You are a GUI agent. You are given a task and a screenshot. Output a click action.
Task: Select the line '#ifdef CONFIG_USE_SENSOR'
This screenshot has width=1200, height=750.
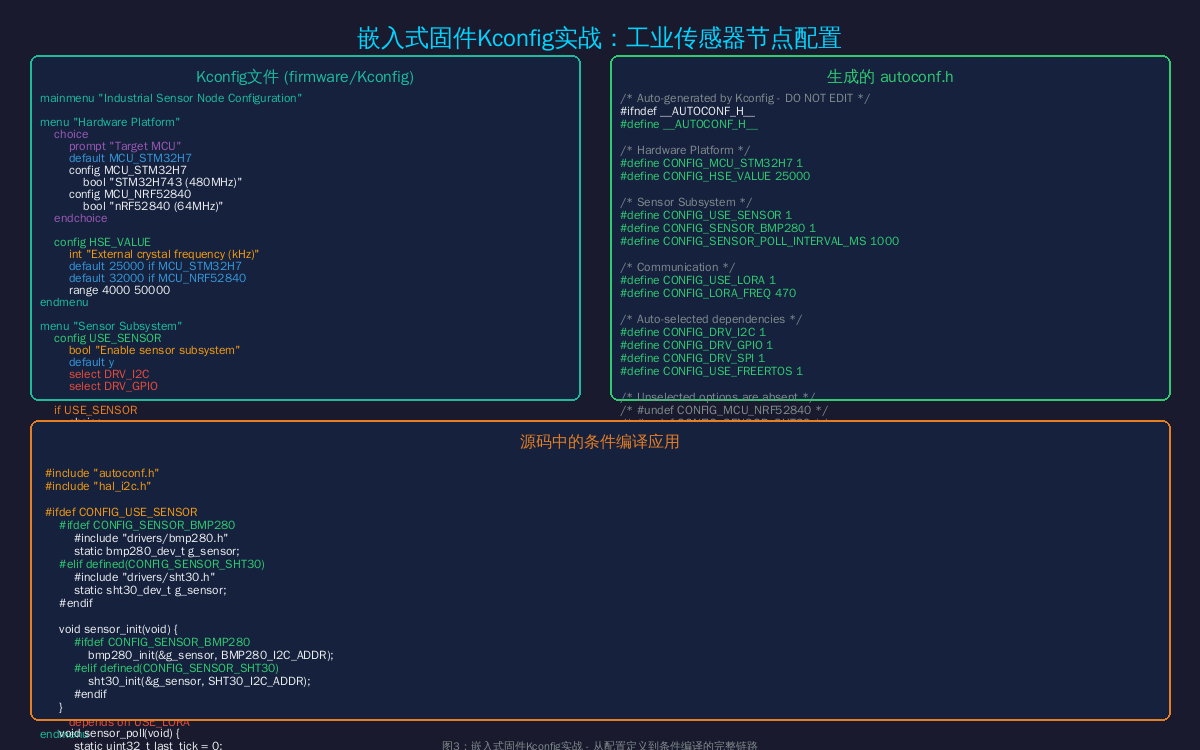tap(121, 512)
